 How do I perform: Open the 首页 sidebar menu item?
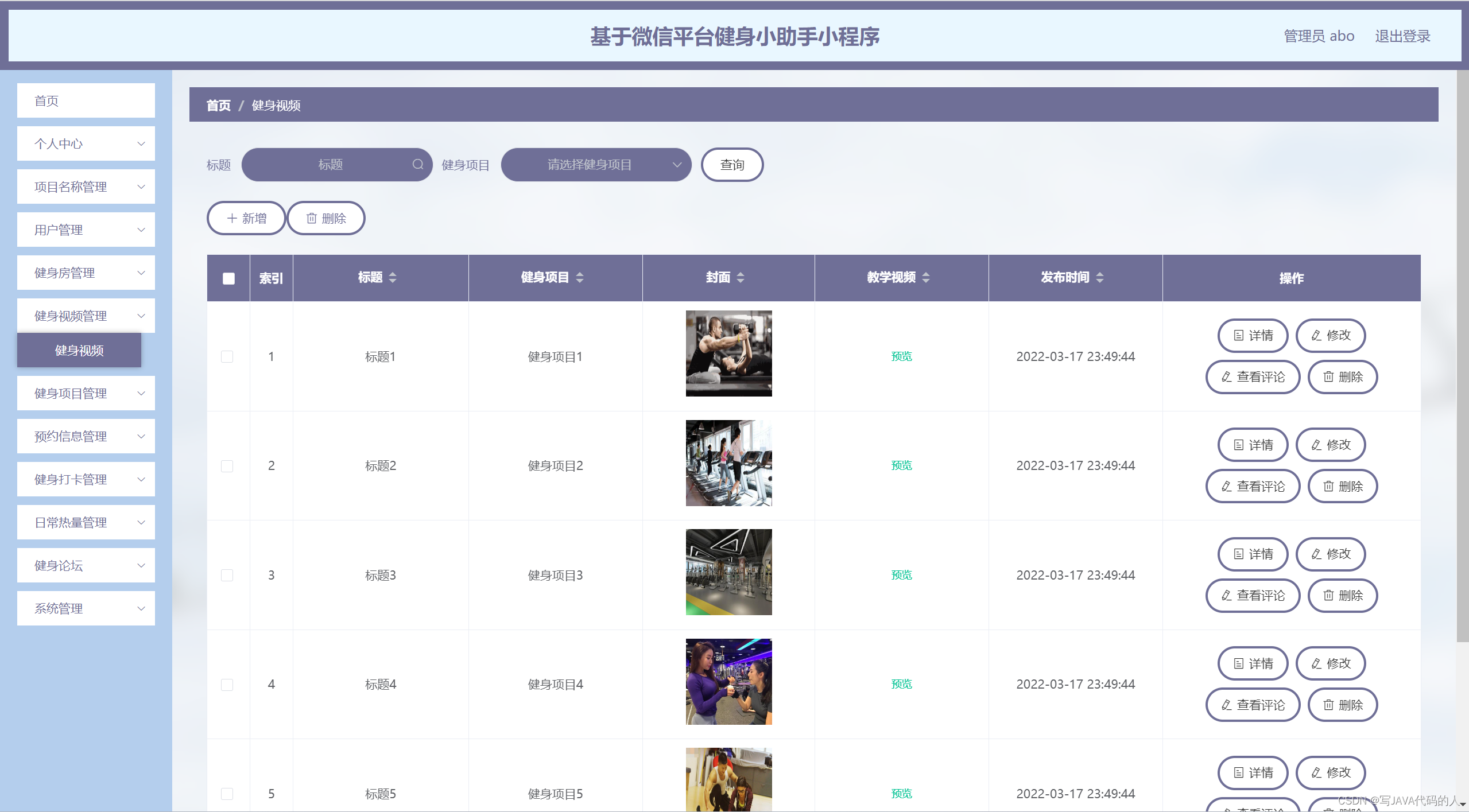point(86,100)
